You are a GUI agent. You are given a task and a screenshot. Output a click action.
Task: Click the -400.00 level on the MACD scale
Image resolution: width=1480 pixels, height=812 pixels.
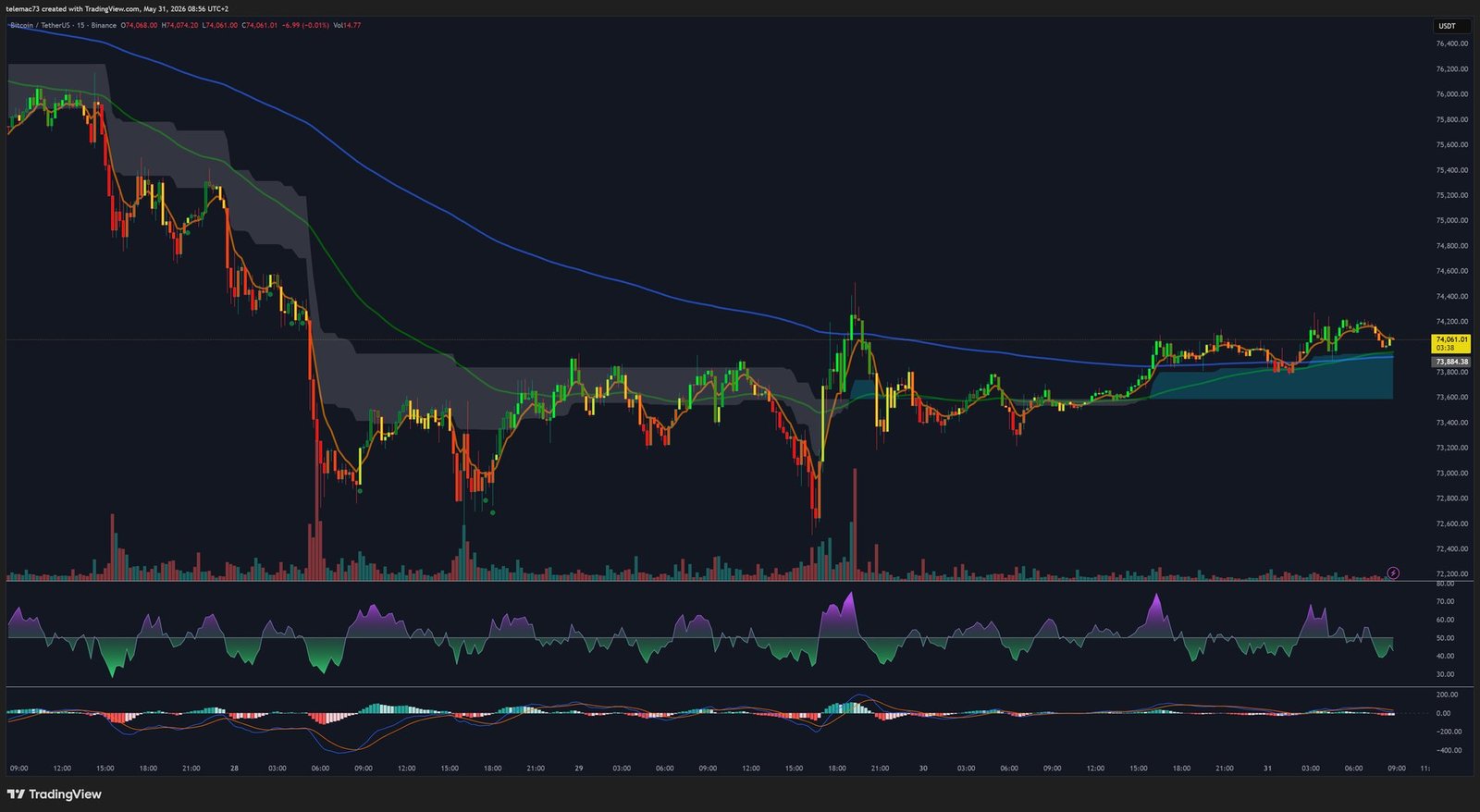tap(1449, 751)
